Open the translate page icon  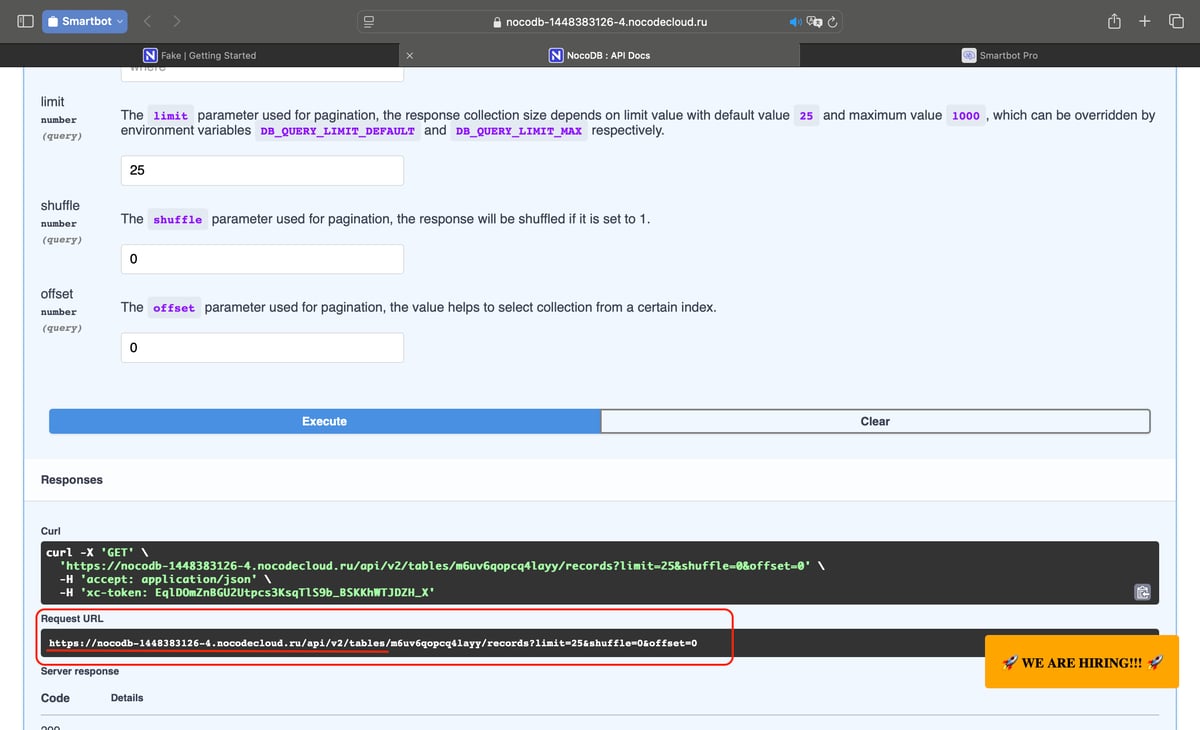point(815,21)
